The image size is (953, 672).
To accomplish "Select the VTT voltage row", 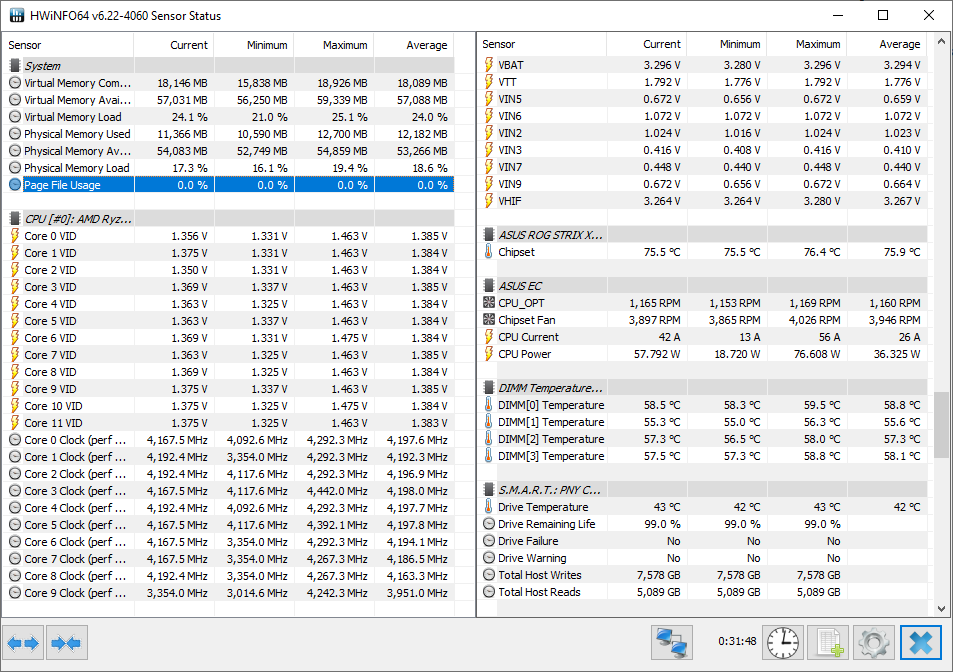I will click(x=703, y=81).
